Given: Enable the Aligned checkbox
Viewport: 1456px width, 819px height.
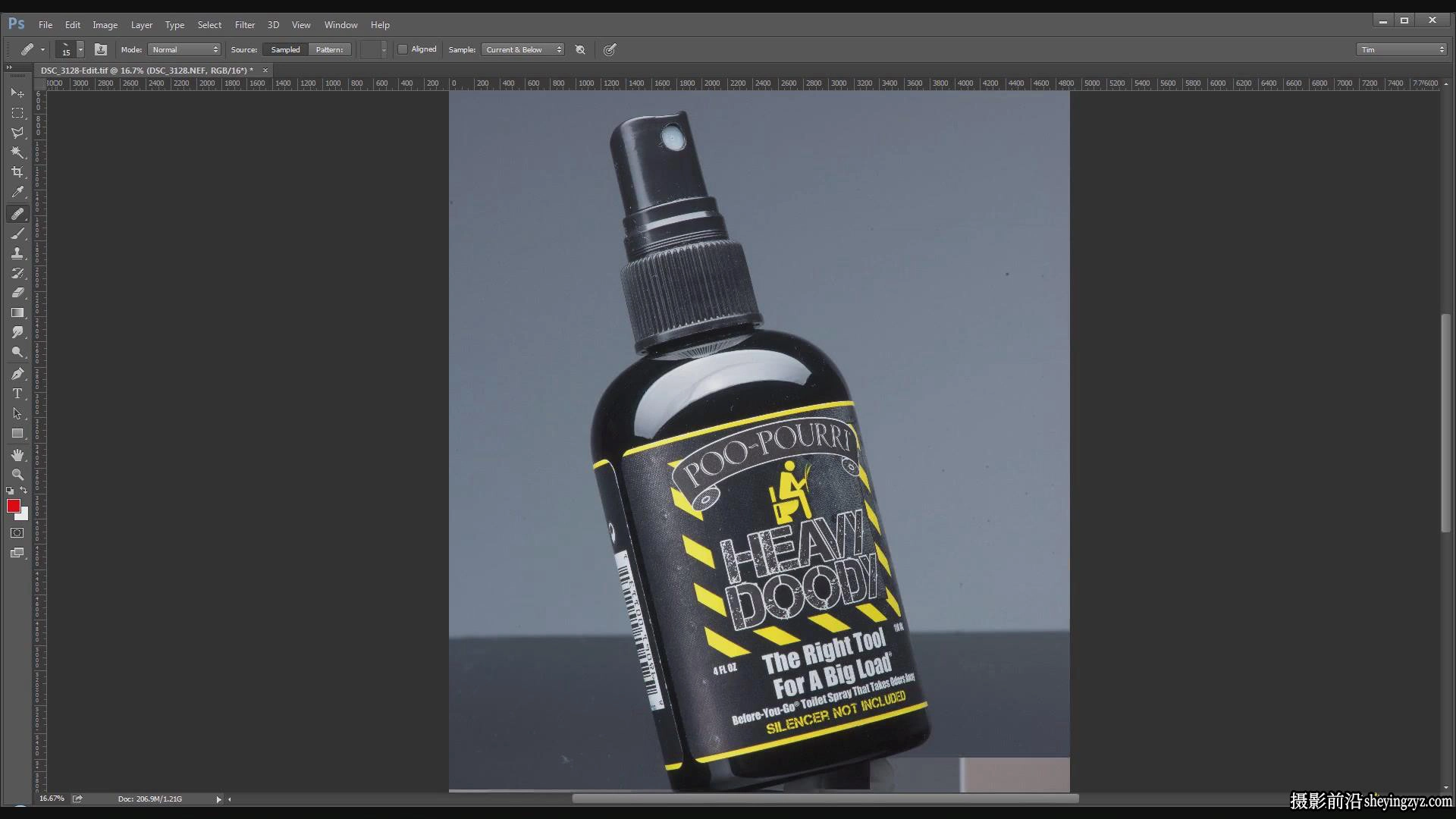Looking at the screenshot, I should click(x=403, y=49).
